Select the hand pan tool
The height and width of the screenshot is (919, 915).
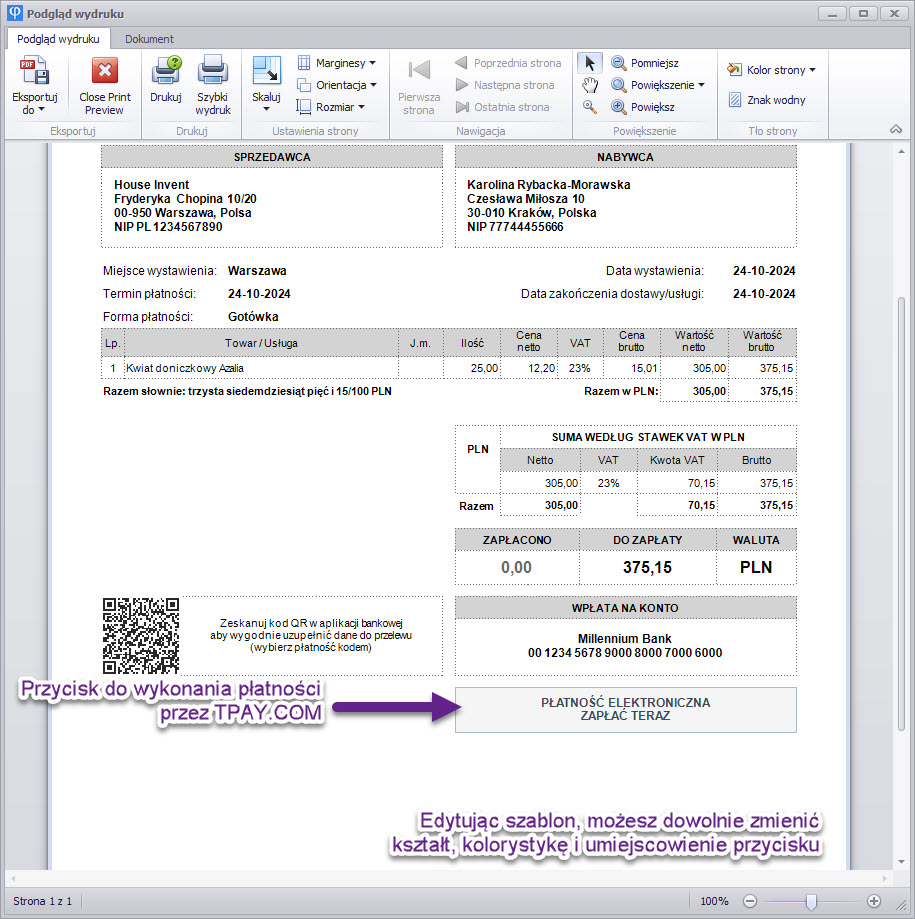tap(590, 85)
